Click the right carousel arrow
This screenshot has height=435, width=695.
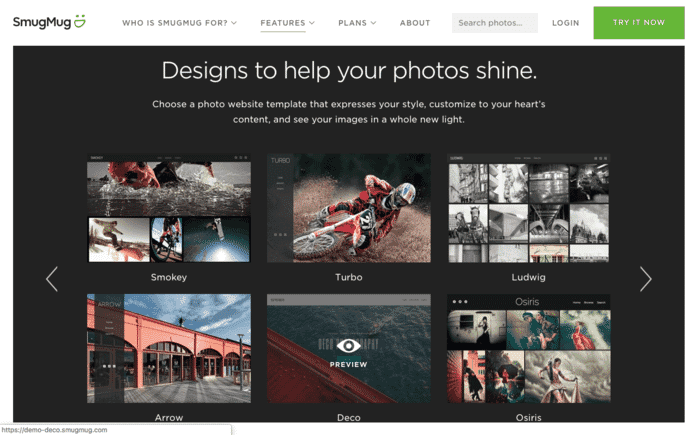pos(645,279)
